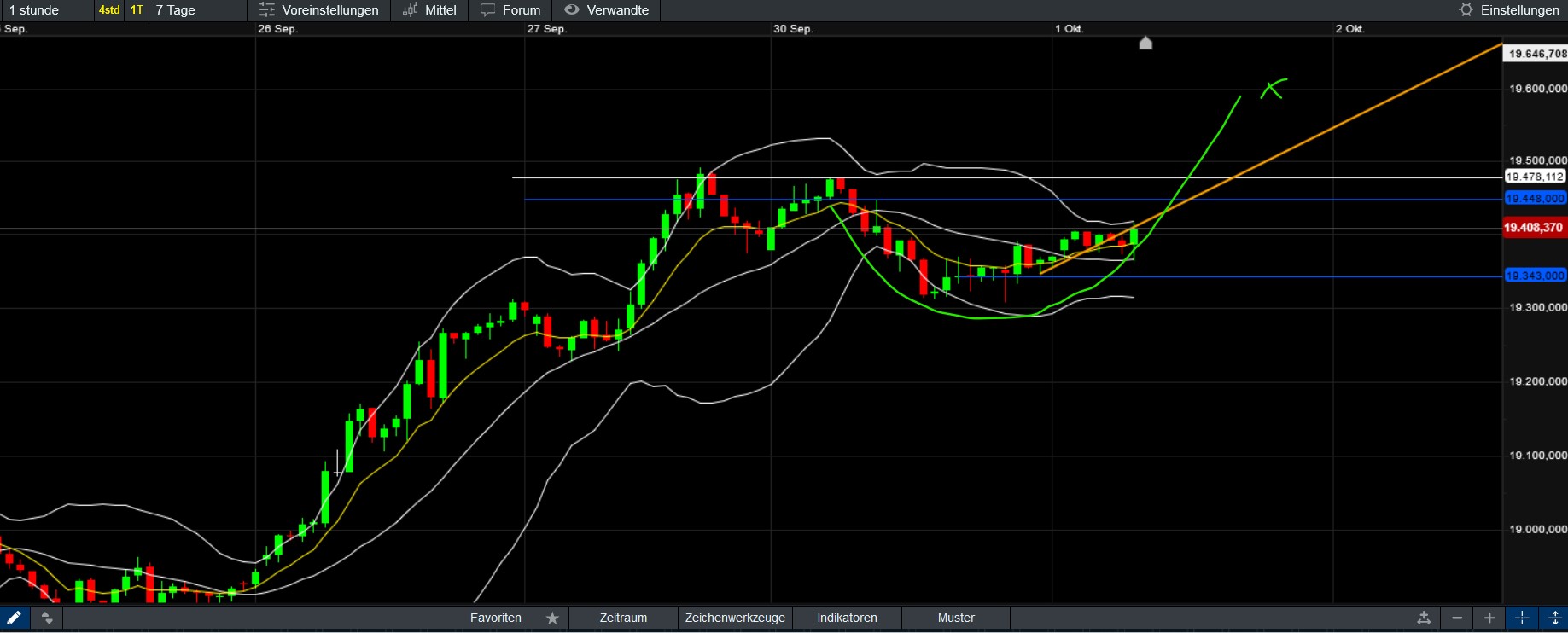
Task: Toggle the vertical auto-scale button
Action: coord(1554,618)
